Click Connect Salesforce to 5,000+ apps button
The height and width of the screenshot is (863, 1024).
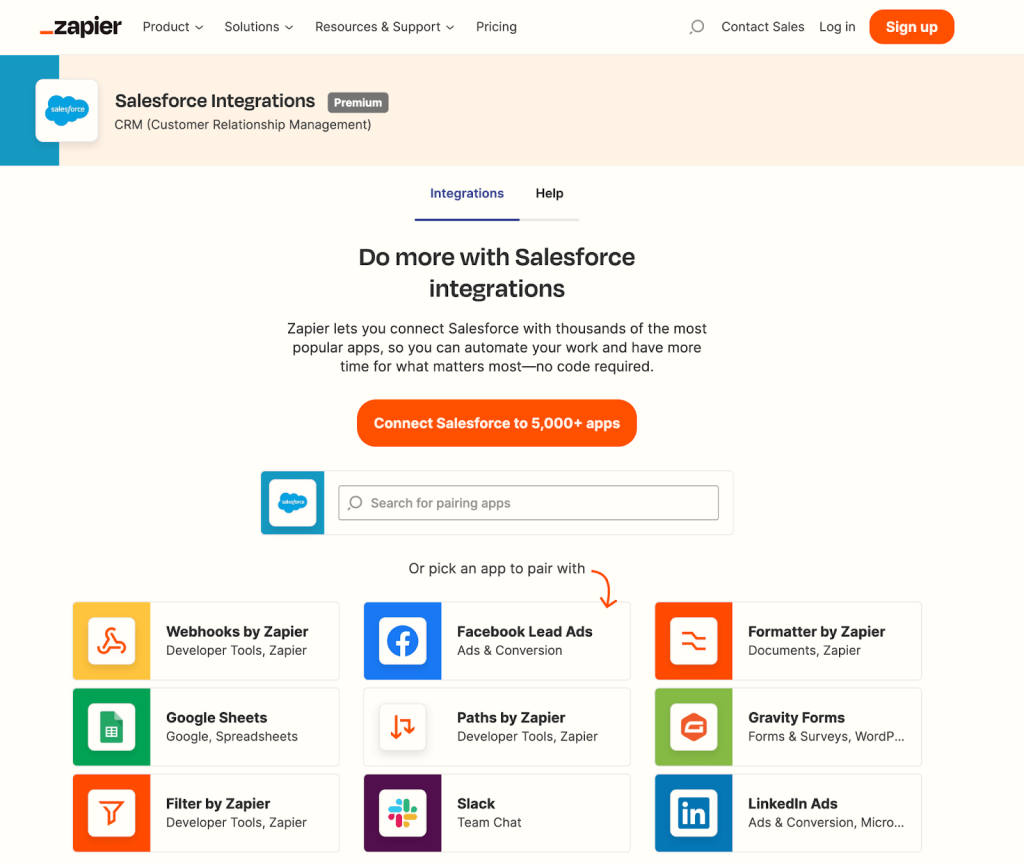497,423
